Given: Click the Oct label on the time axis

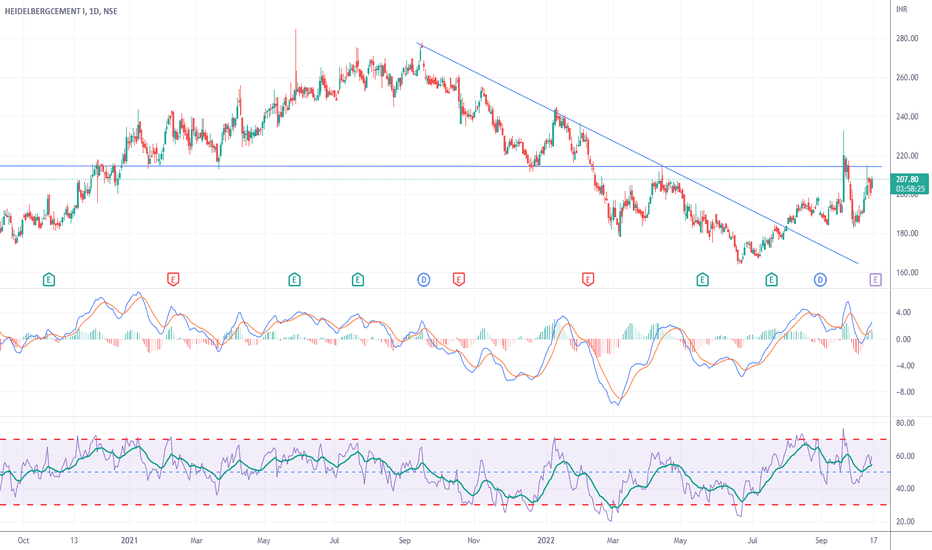Looking at the screenshot, I should click(x=23, y=540).
